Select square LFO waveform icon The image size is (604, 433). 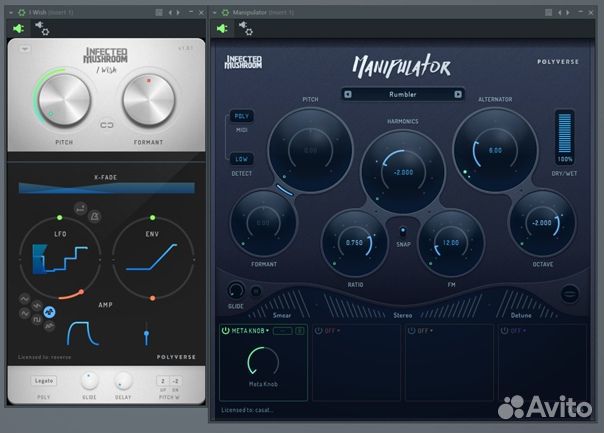[x=37, y=319]
